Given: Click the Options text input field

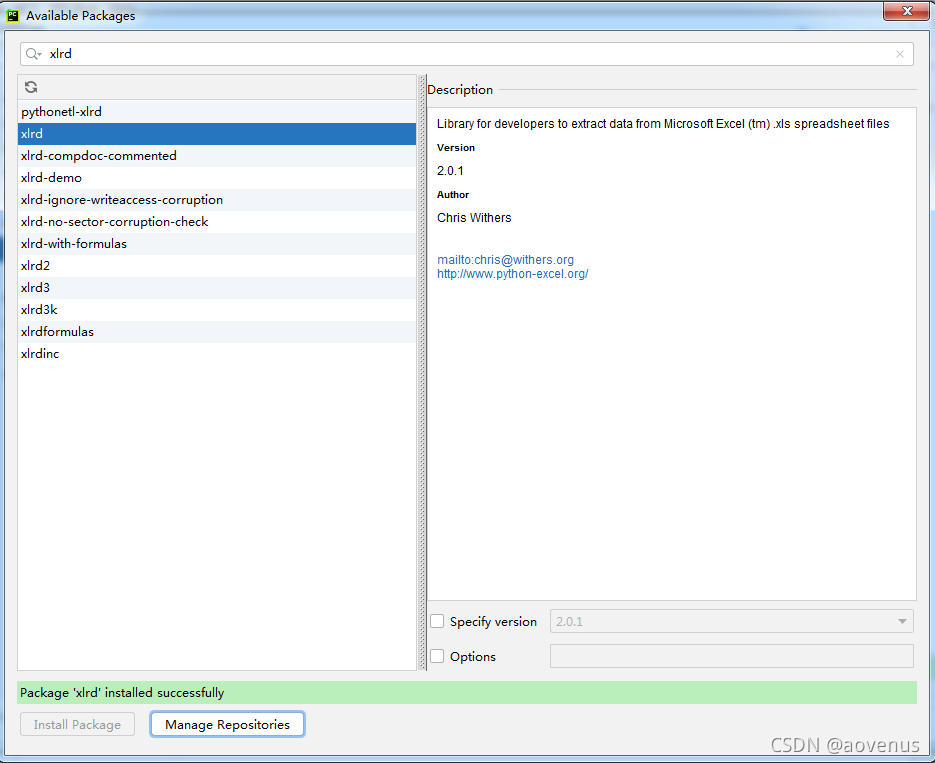Looking at the screenshot, I should [x=731, y=656].
